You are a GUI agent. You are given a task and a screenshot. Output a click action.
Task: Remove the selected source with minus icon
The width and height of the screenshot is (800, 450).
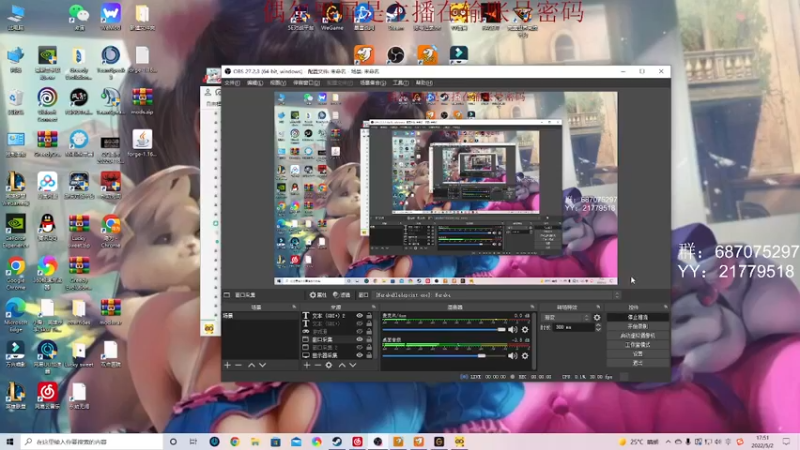317,365
